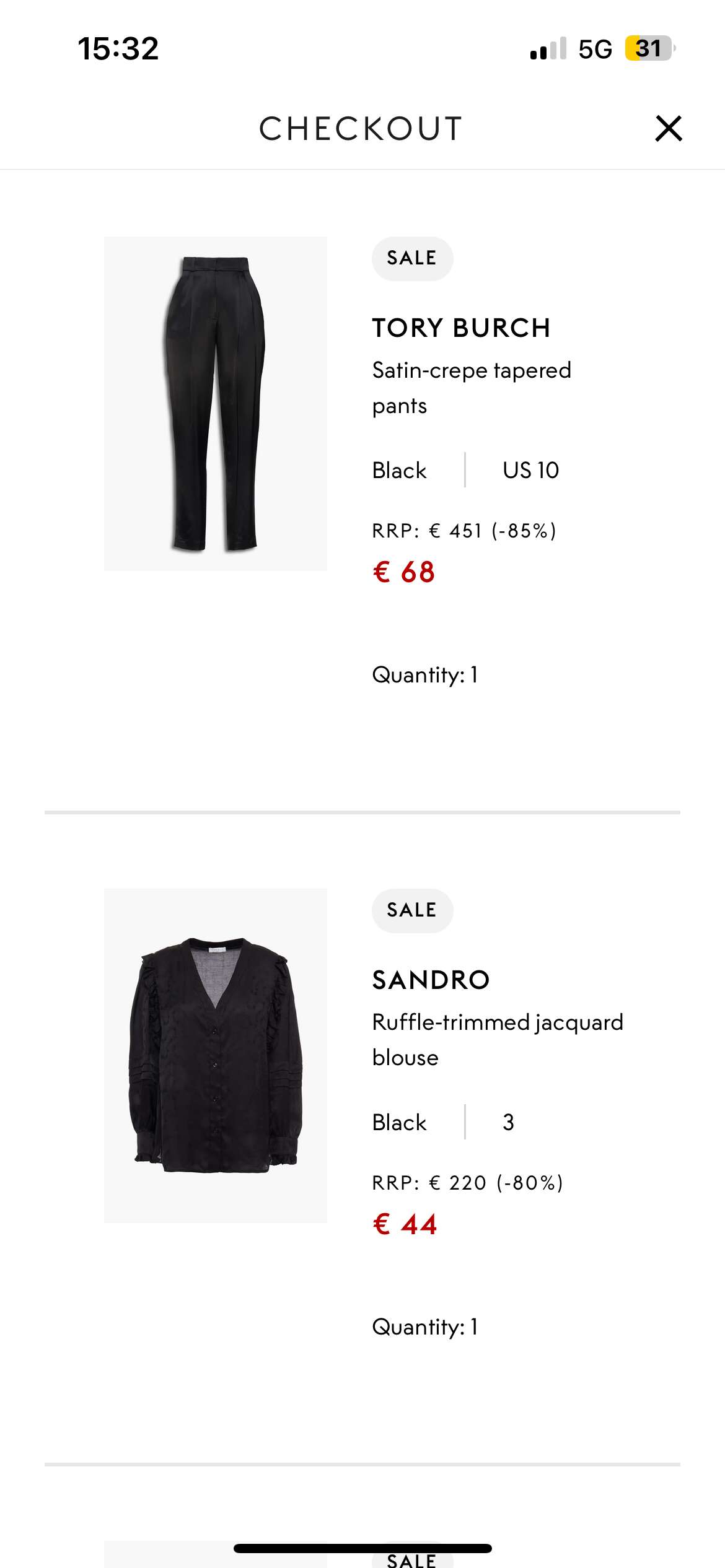
Task: Tap the home indicator bar at bottom
Action: [x=362, y=1548]
